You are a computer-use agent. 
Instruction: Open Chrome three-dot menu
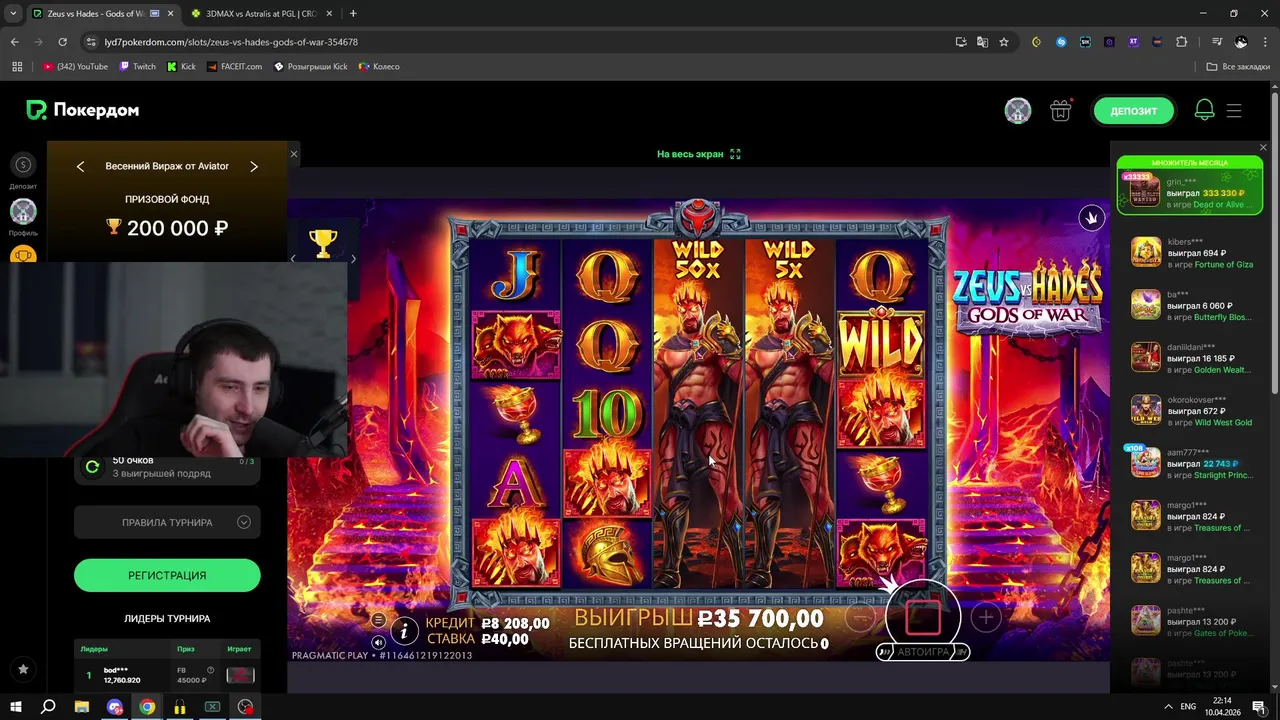[1264, 42]
